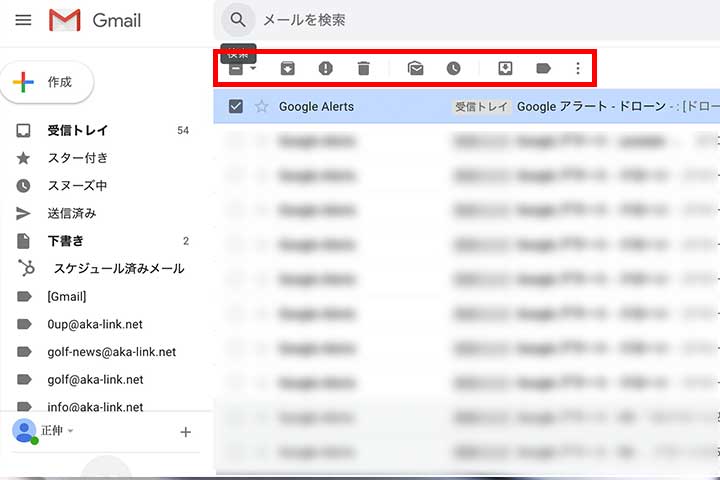Screen dimensions: 720x480
Task: Click the 作成 compose button
Action: point(47,82)
